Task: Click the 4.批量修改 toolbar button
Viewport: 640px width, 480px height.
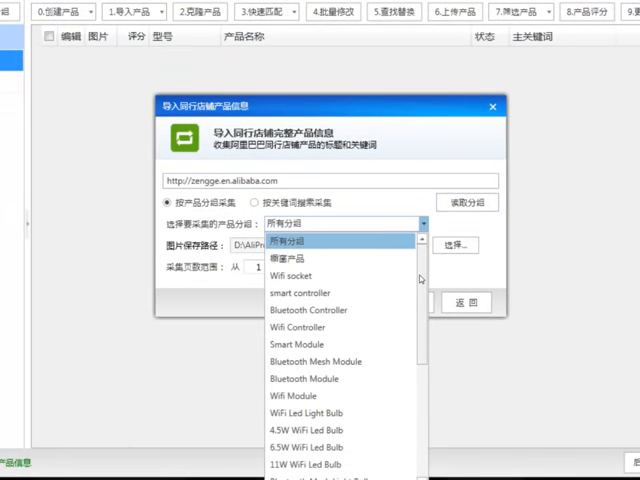Action: [333, 12]
